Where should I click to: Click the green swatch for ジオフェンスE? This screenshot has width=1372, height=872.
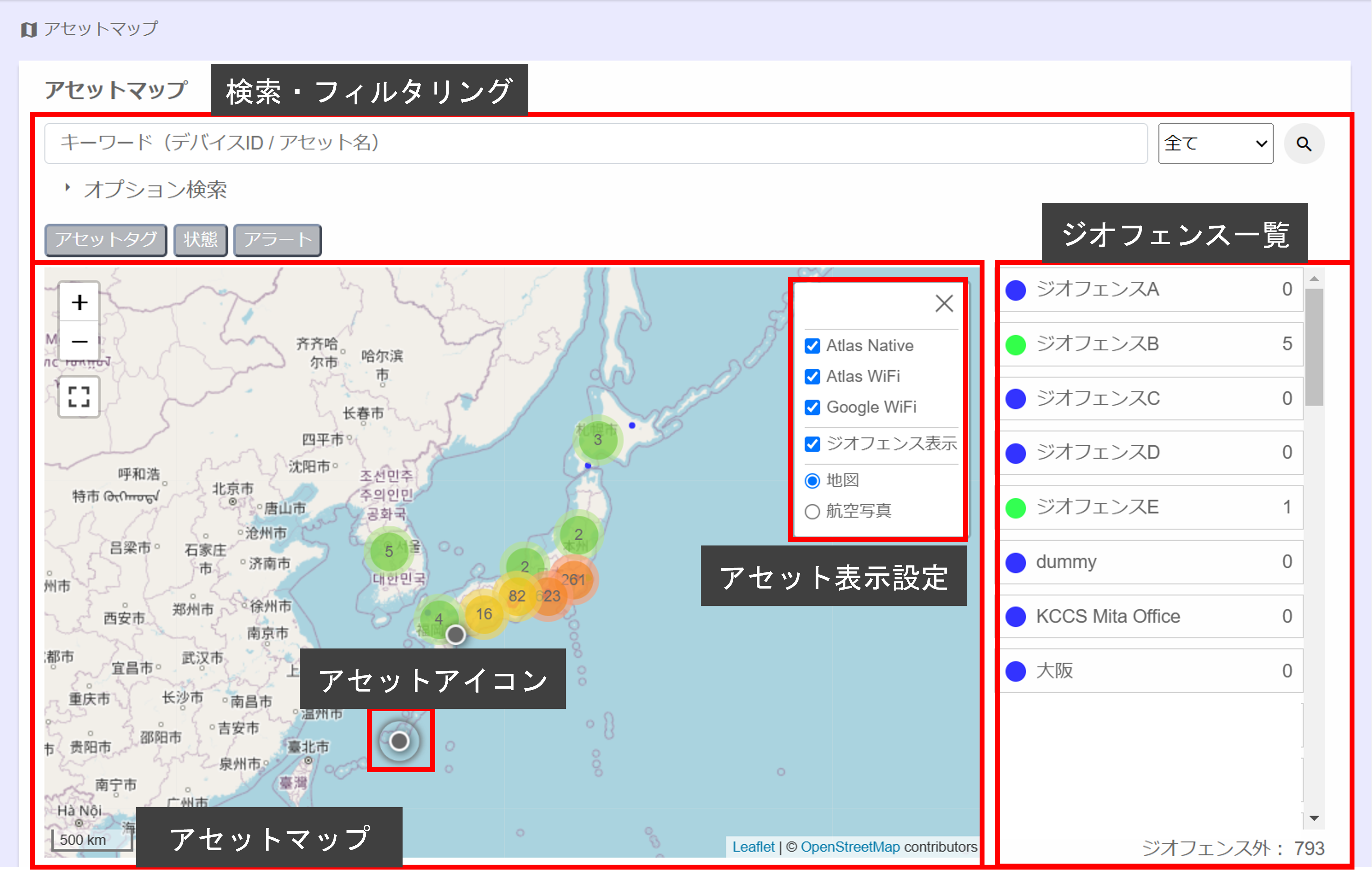[1015, 508]
